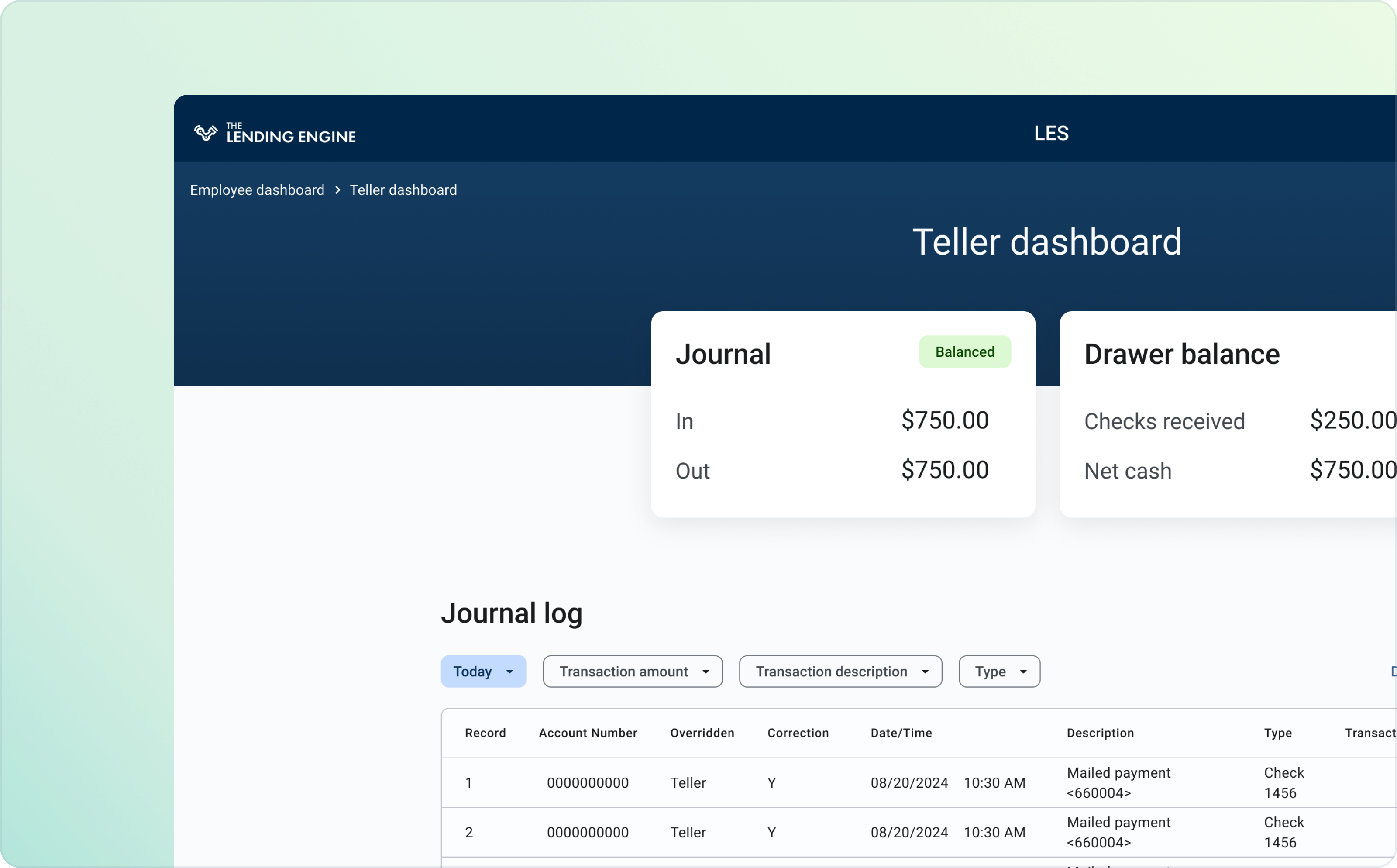The image size is (1397, 868).
Task: Click the Teller dashboard page title
Action: [1046, 241]
